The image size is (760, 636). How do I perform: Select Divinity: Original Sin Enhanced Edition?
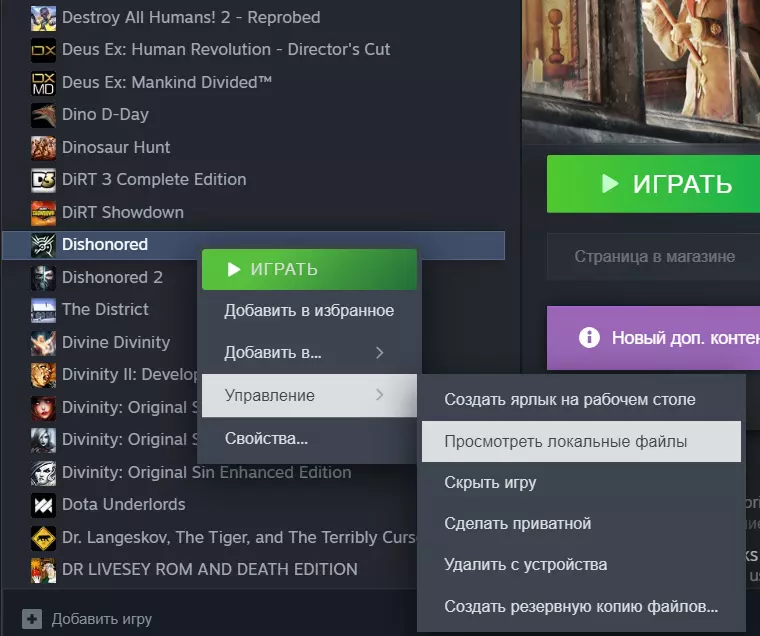206,472
